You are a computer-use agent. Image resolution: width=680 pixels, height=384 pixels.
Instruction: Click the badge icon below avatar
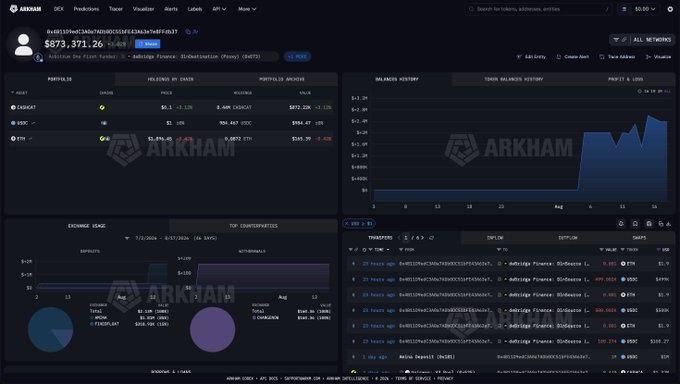pyautogui.click(x=38, y=57)
